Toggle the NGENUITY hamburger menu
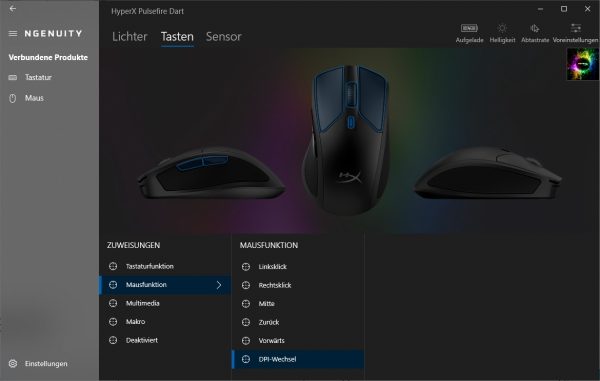Screen dimensions: 600x381 [x=13, y=34]
